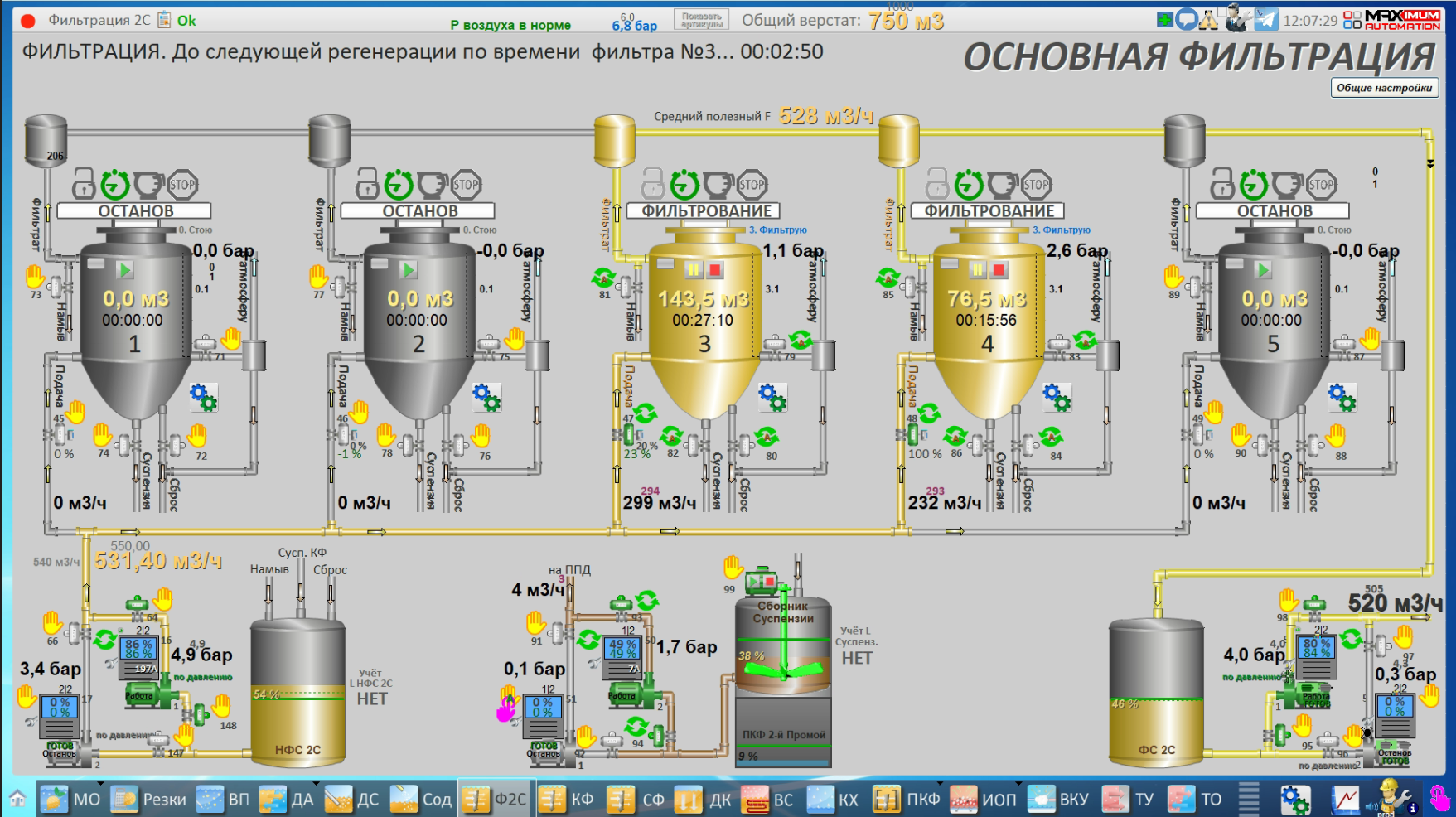
Task: Expand the ПКФ dropdown arrow in navigation bar
Action: coord(941,784)
